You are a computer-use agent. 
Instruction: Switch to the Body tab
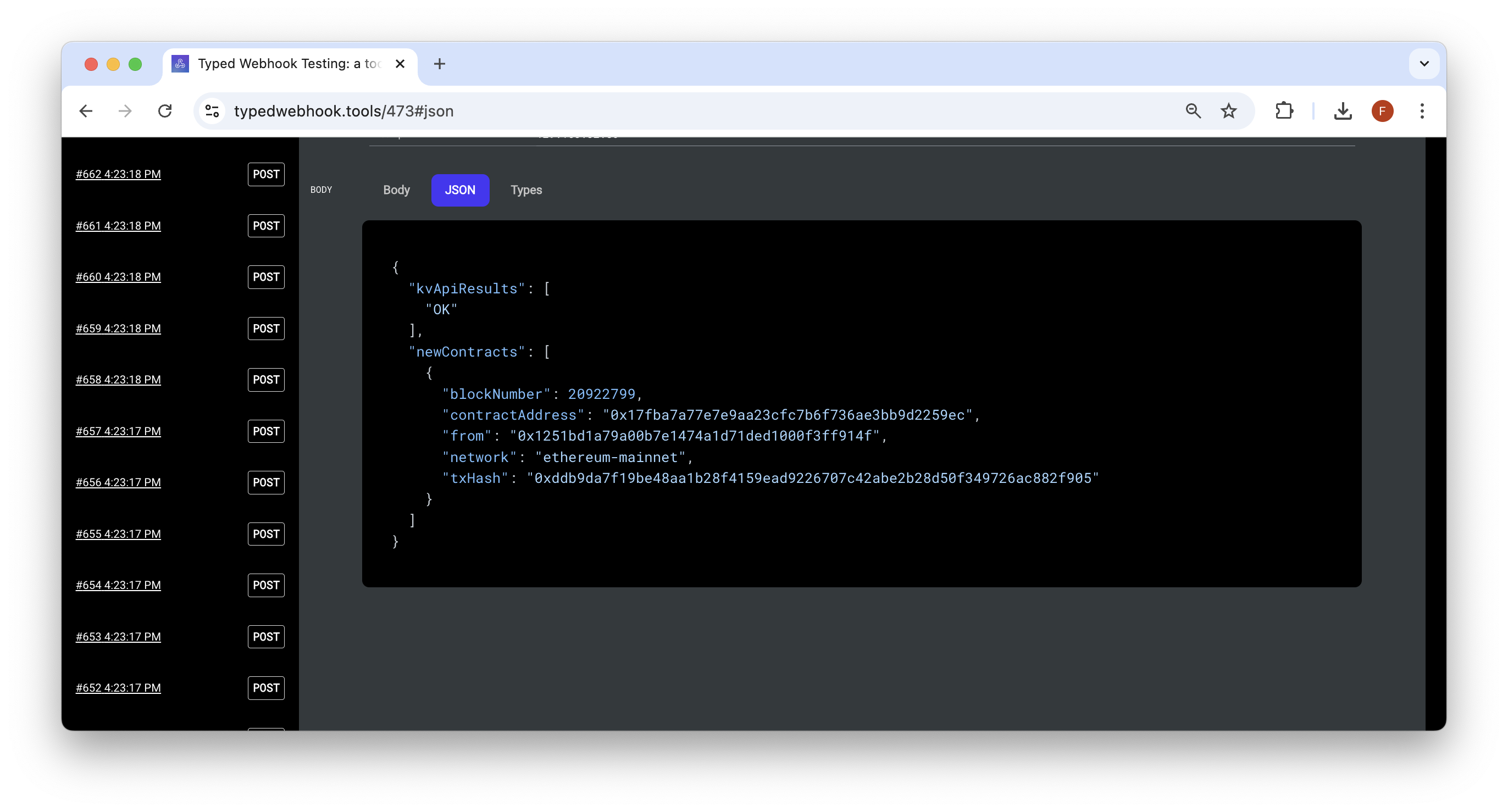click(396, 190)
